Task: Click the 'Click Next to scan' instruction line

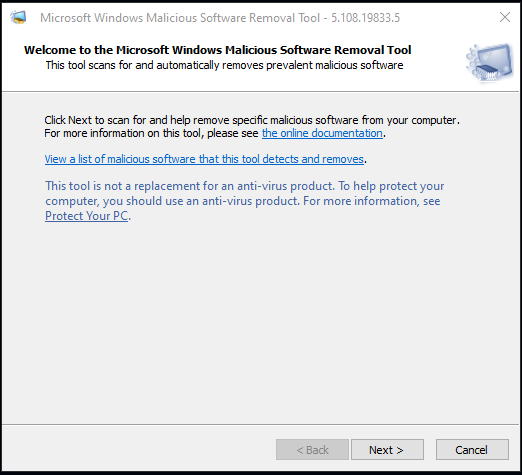Action: tap(252, 120)
